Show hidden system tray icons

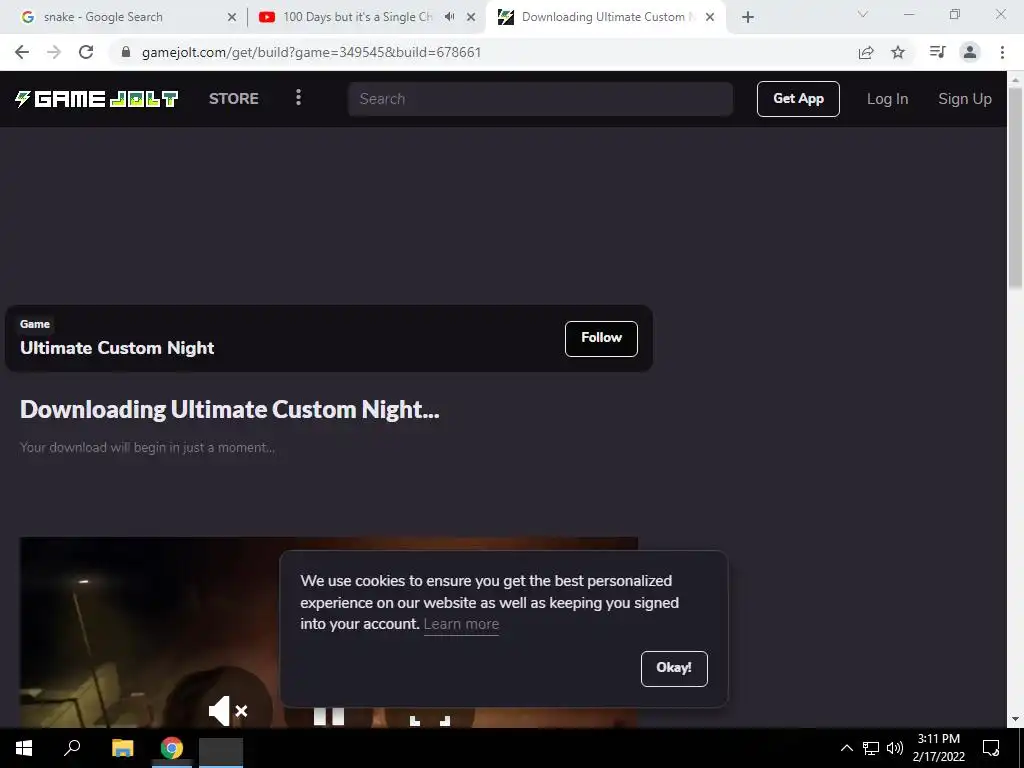coord(846,748)
